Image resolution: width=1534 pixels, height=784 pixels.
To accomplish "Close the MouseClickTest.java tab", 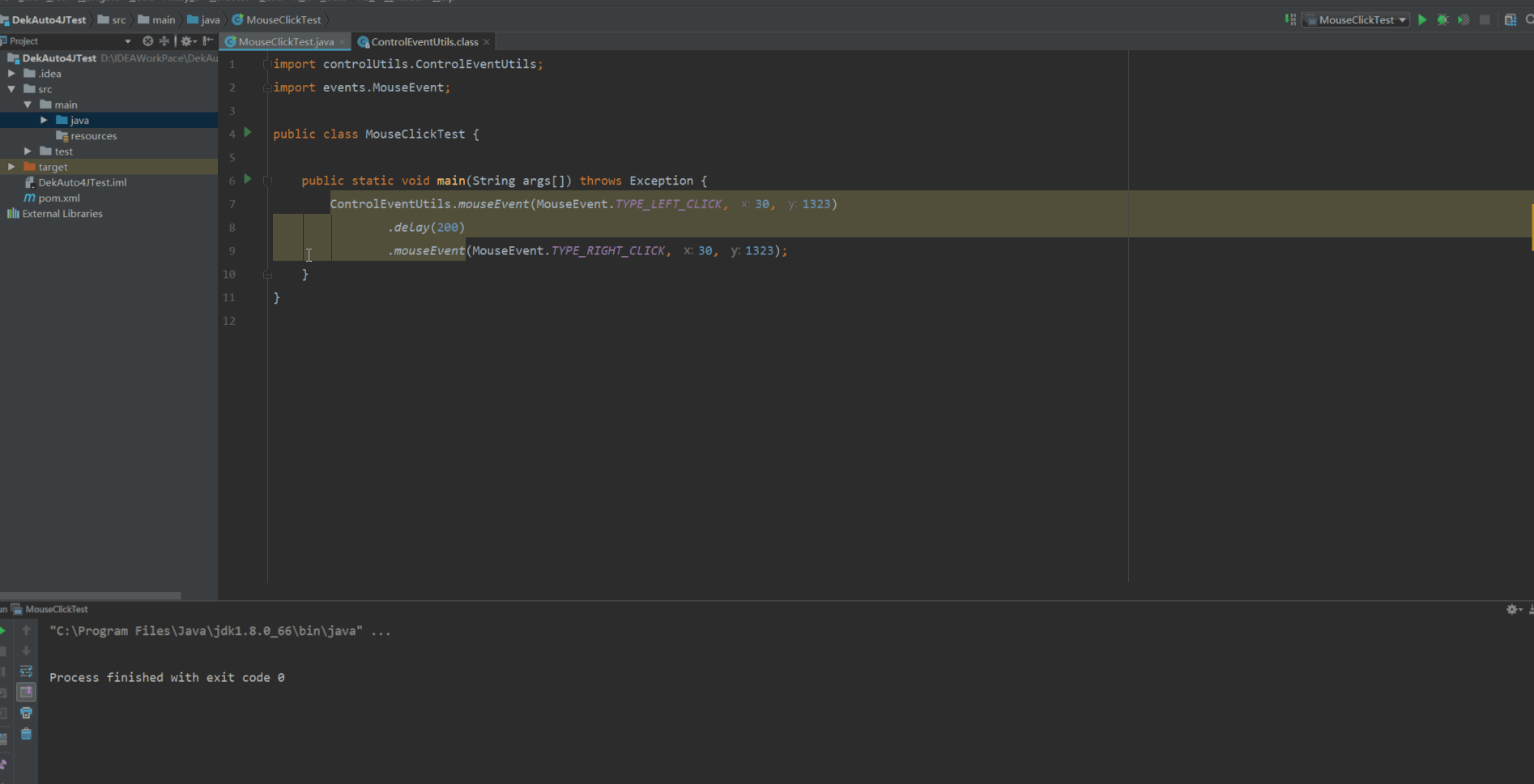I will click(x=343, y=42).
